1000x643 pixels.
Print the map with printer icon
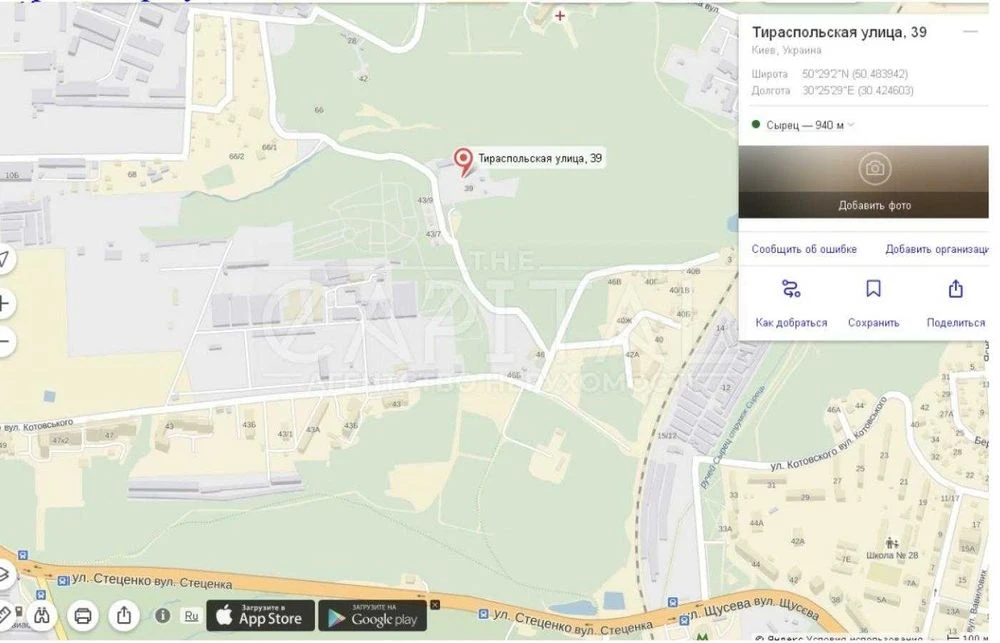(83, 616)
